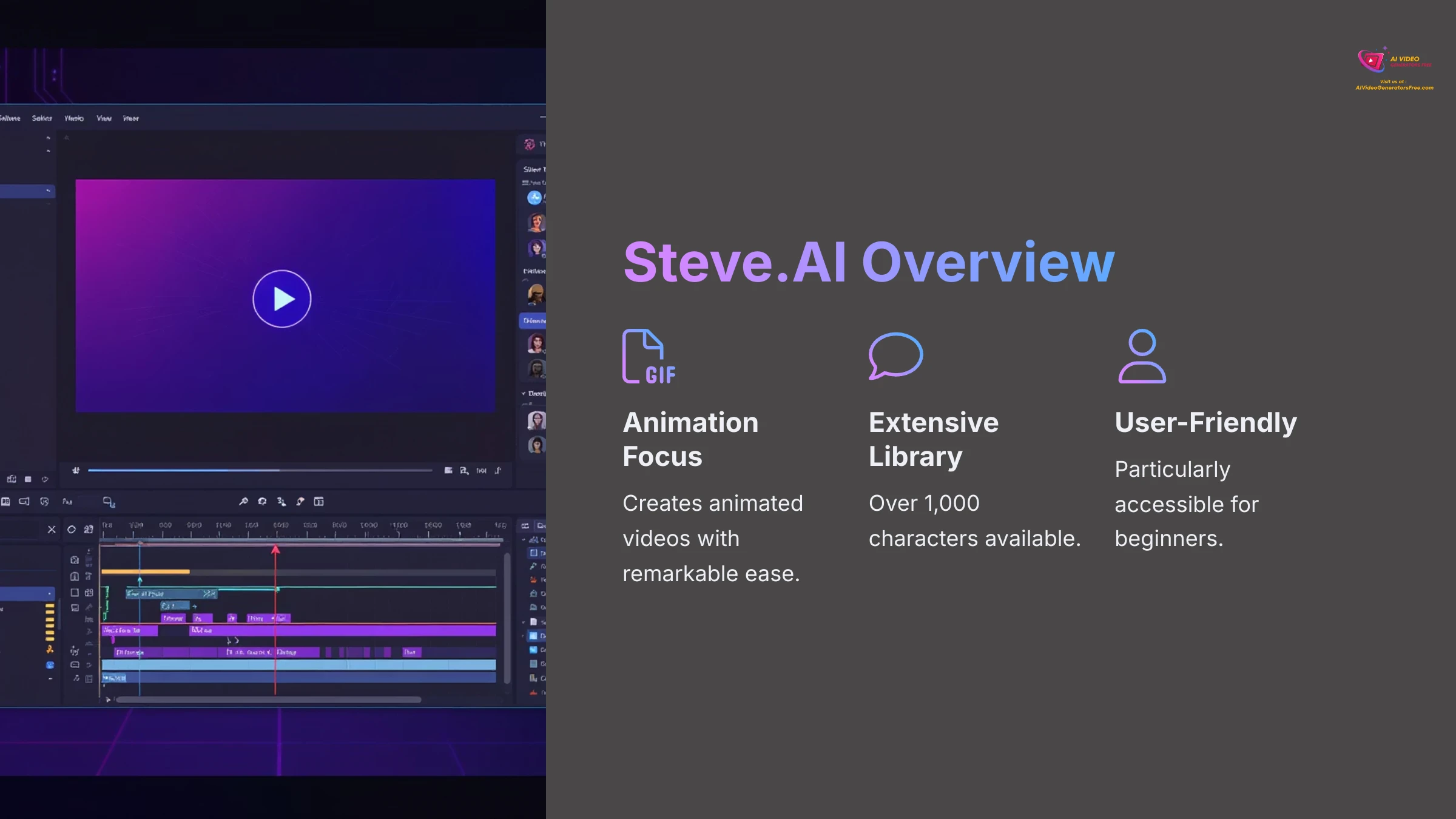1456x819 pixels.
Task: Click the clock icon in lower-left toolbar
Action: coord(44,502)
